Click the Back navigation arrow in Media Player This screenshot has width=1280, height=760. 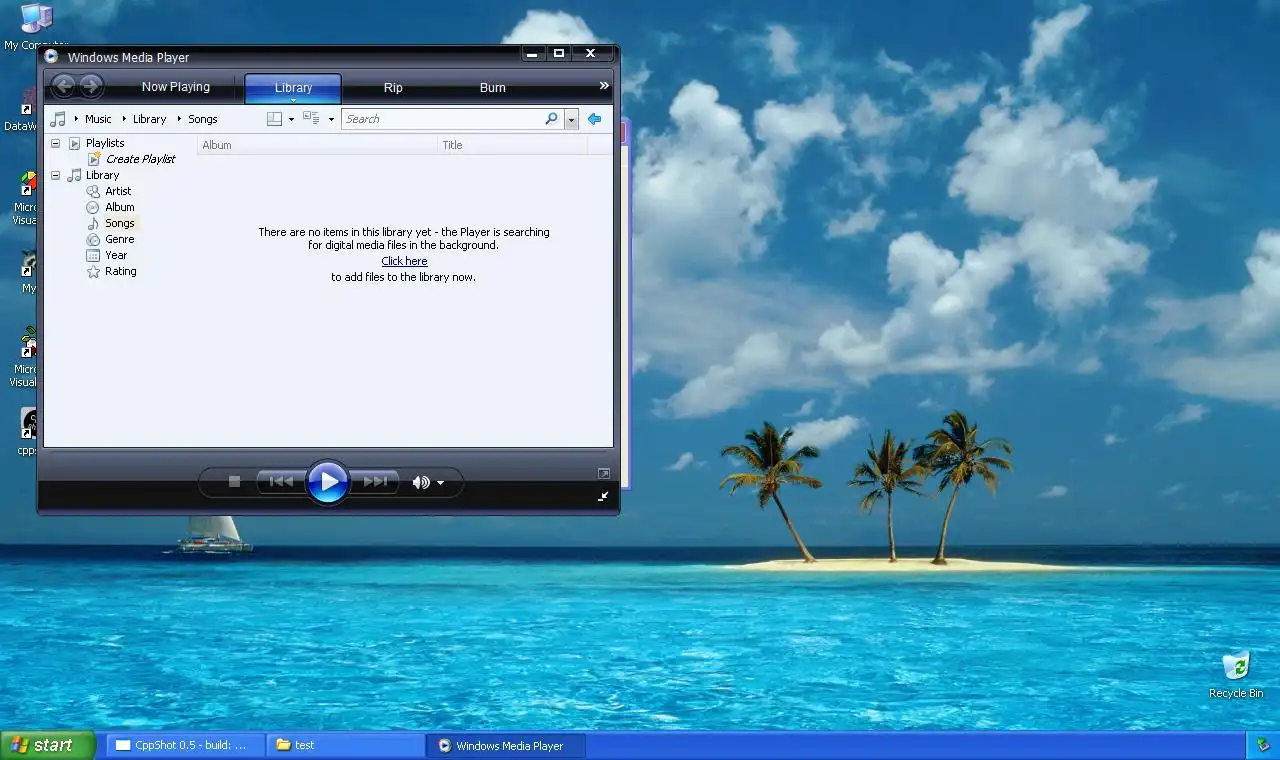pos(64,86)
